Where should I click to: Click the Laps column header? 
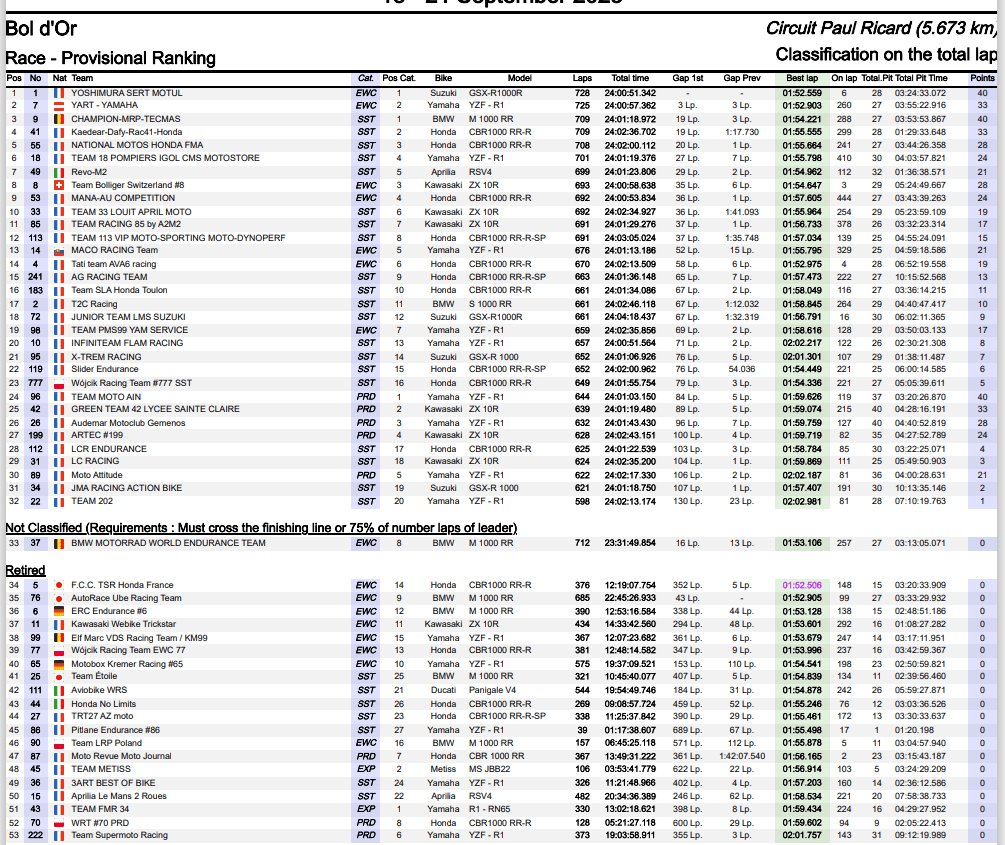[582, 78]
